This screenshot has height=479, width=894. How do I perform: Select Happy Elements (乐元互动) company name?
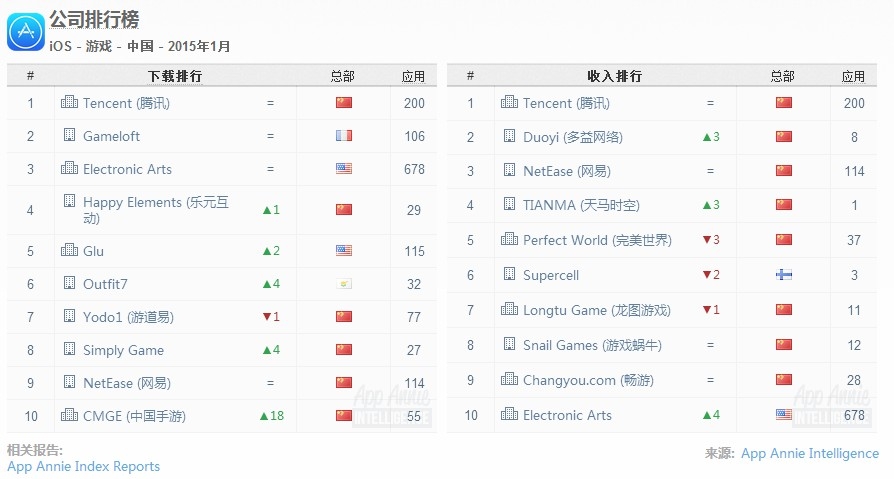[155, 210]
